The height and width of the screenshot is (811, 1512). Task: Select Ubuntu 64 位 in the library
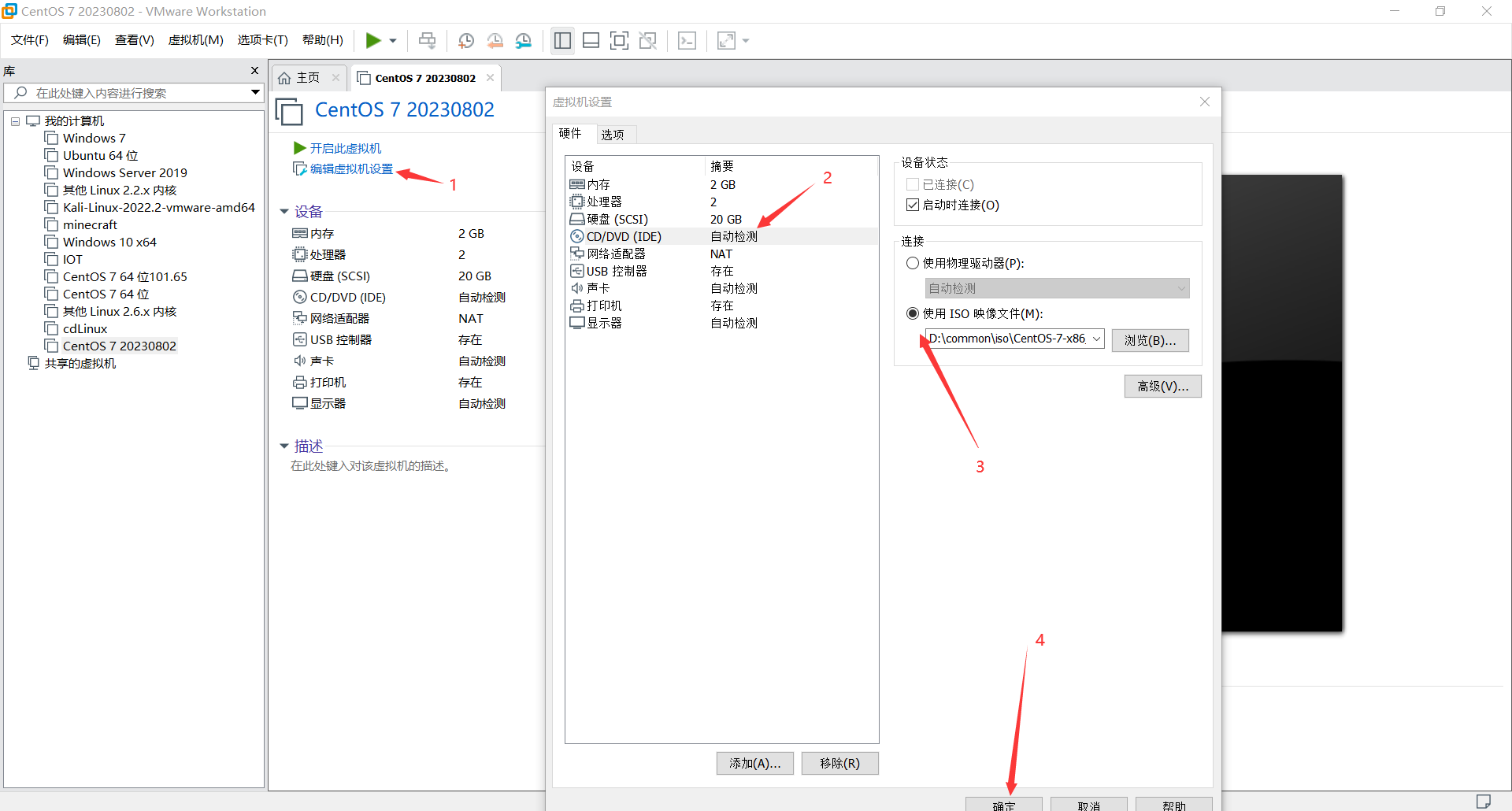click(x=100, y=155)
